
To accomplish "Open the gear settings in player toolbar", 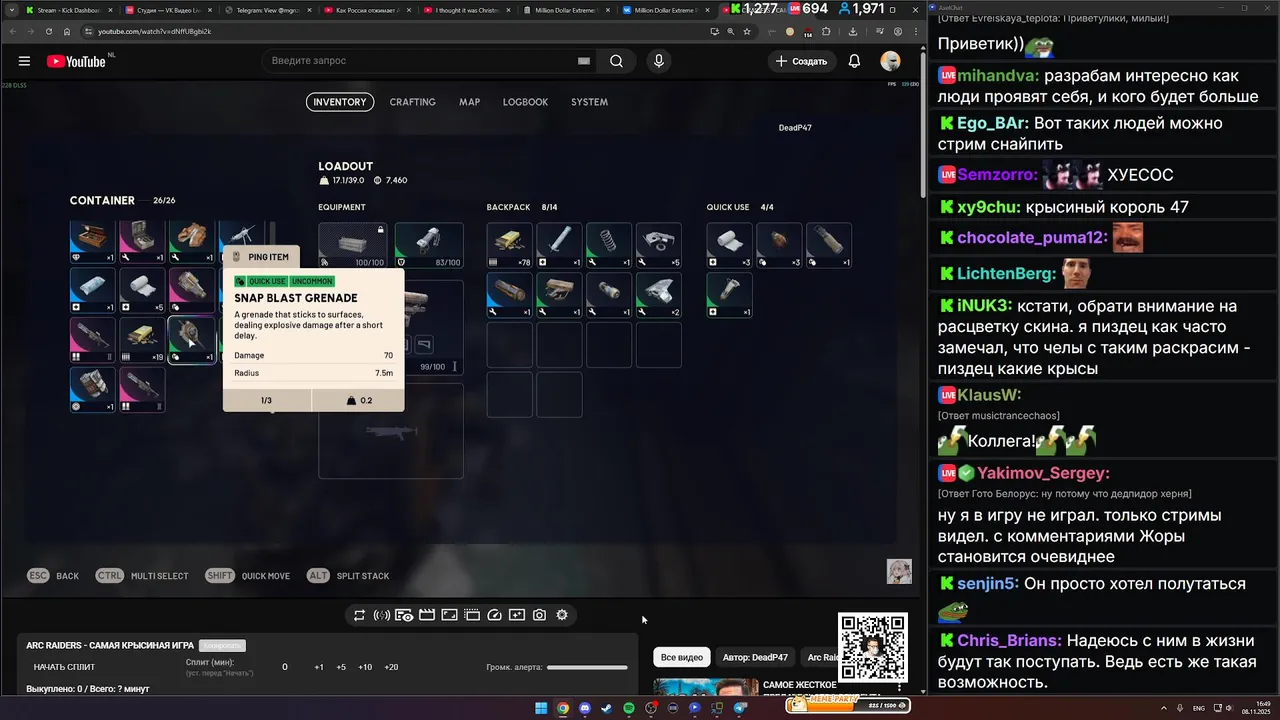I will 562,615.
